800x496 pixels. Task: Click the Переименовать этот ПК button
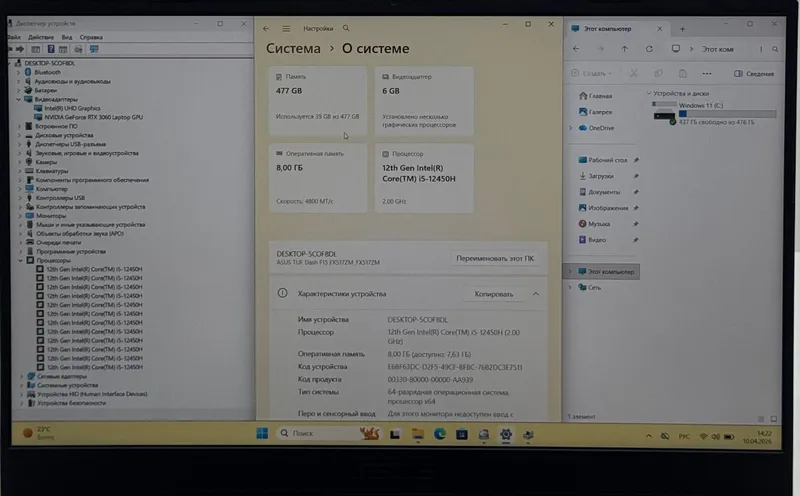click(x=495, y=258)
